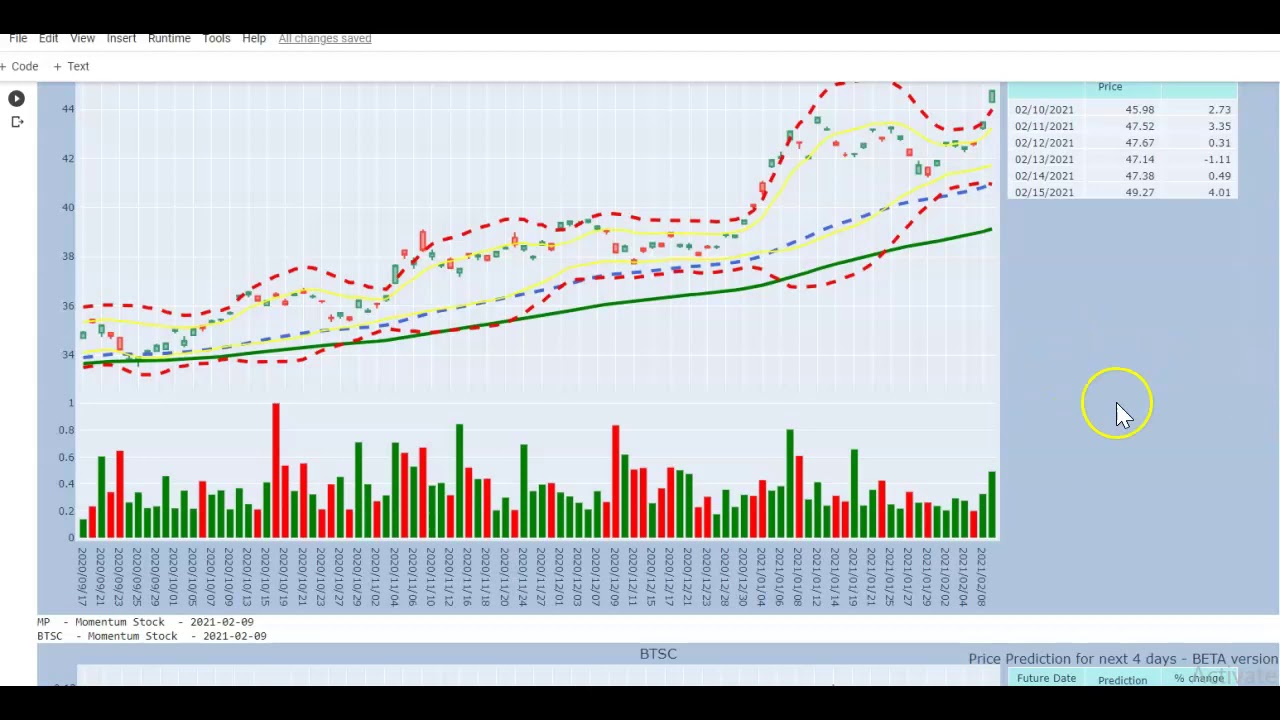Click the predicted price 47.67
This screenshot has width=1280, height=720.
click(x=1139, y=143)
